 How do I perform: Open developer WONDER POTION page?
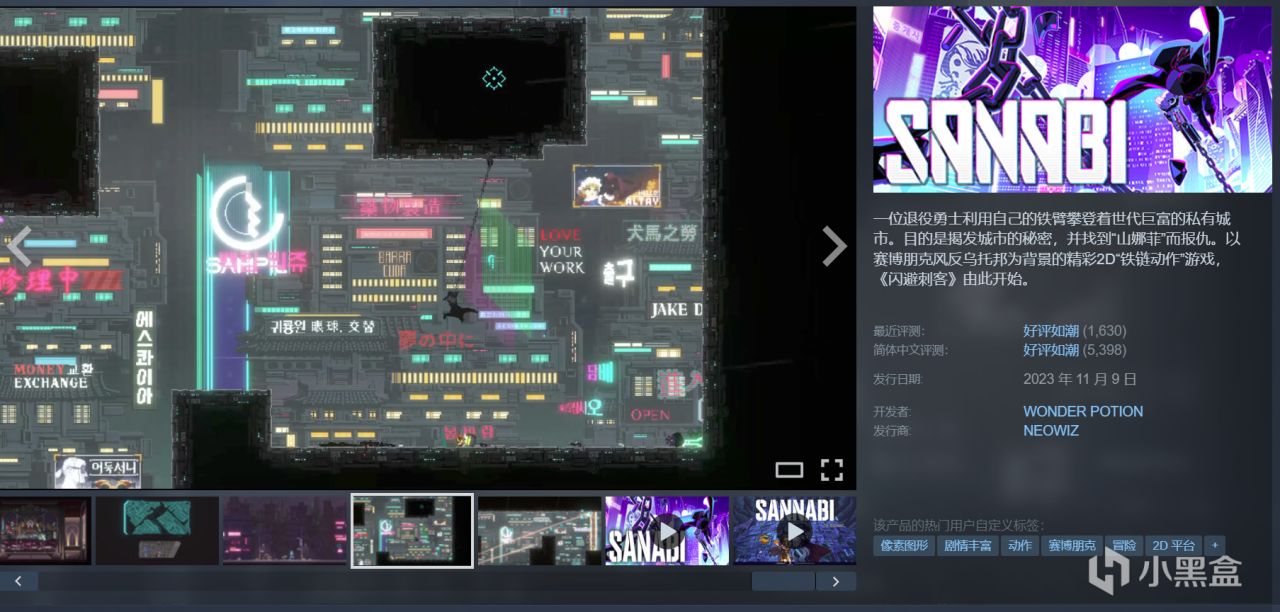pos(1083,411)
